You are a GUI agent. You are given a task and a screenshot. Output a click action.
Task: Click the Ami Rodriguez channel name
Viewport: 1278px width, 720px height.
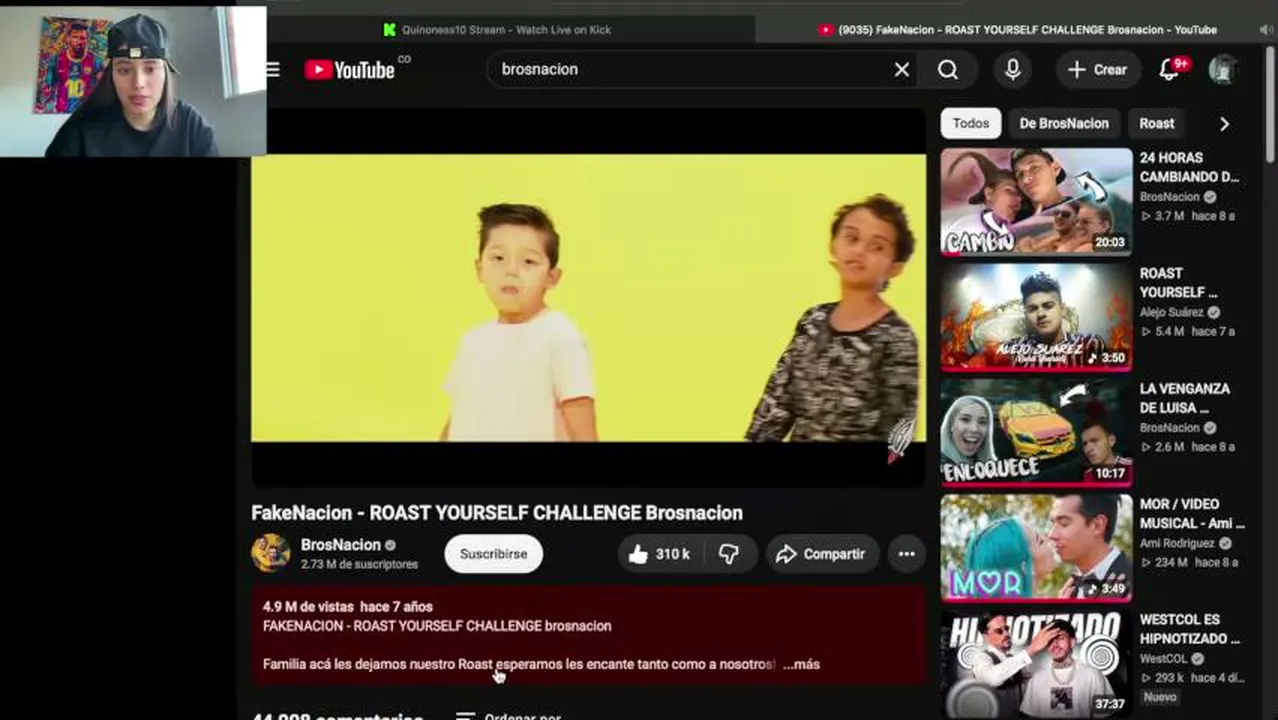(1177, 543)
